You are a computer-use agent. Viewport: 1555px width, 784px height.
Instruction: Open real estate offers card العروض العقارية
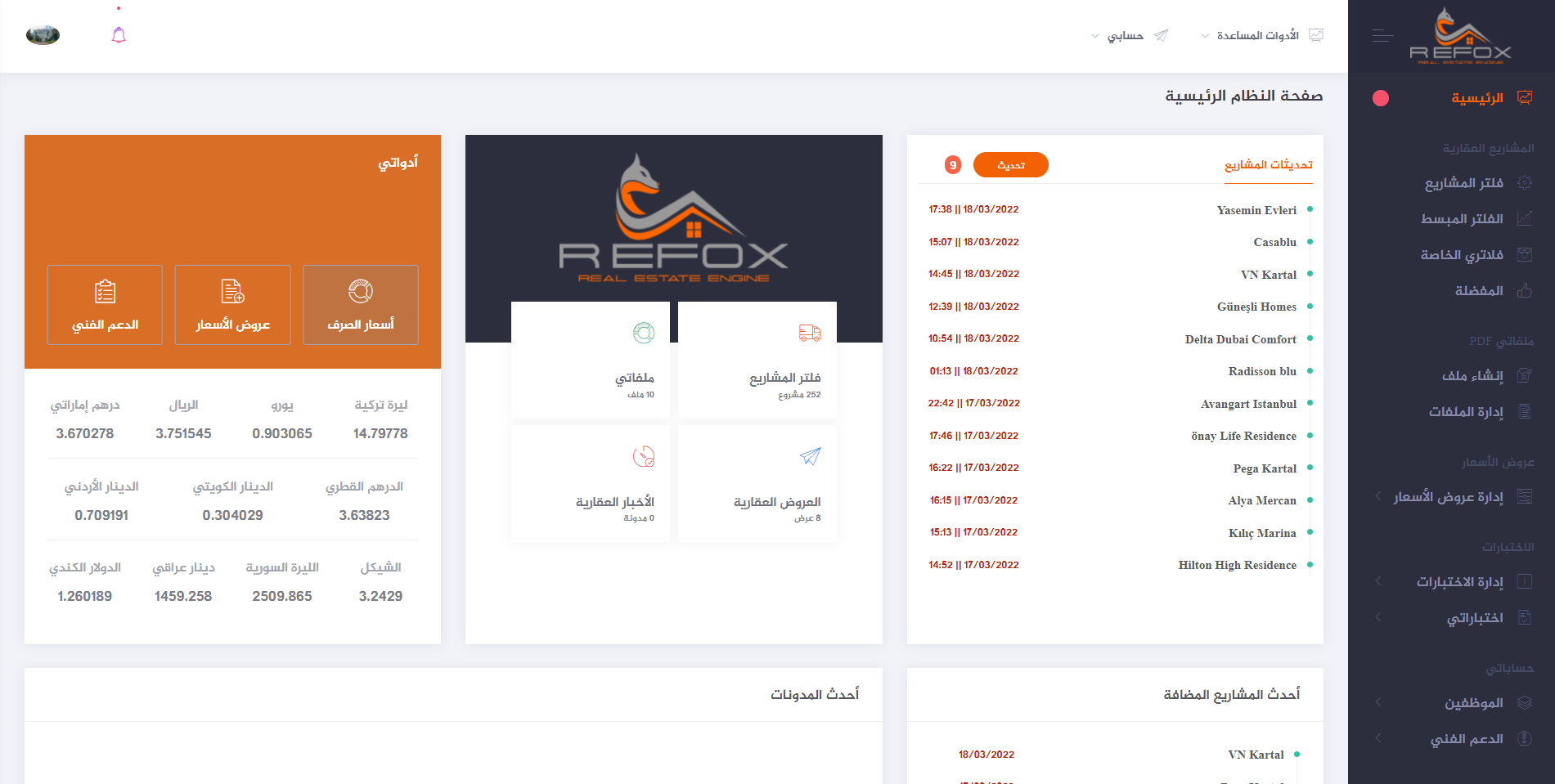tap(757, 483)
